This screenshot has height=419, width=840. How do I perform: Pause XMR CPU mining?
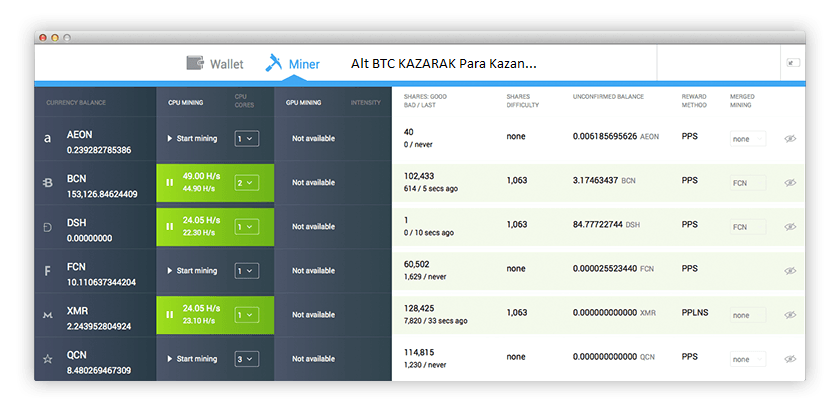coord(170,315)
